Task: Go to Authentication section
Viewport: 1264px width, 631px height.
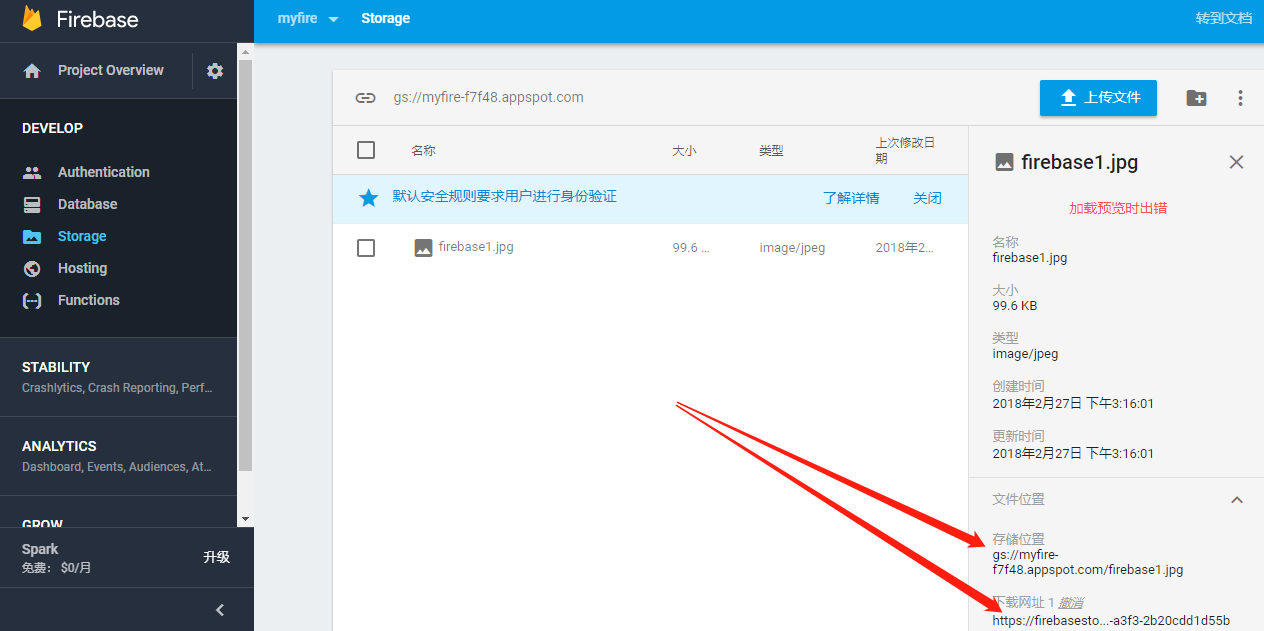Action: click(x=104, y=172)
